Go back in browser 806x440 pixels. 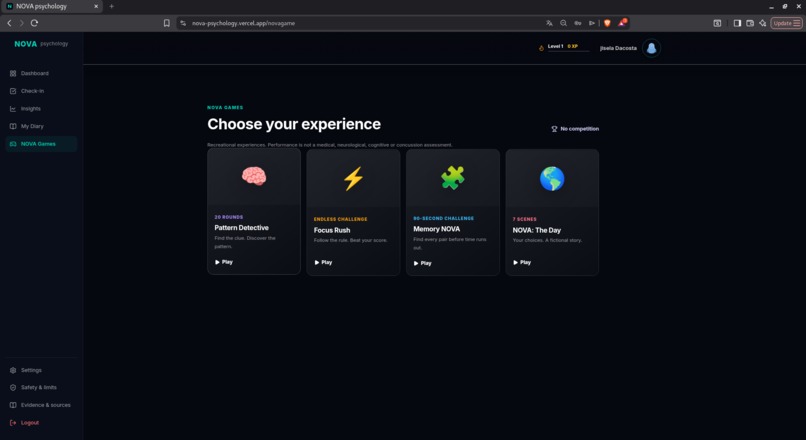(x=9, y=23)
